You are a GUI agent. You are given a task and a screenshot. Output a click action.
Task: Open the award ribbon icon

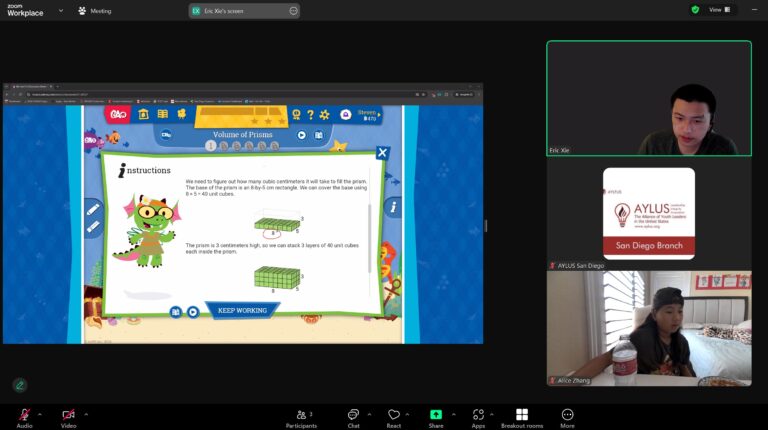pos(296,115)
